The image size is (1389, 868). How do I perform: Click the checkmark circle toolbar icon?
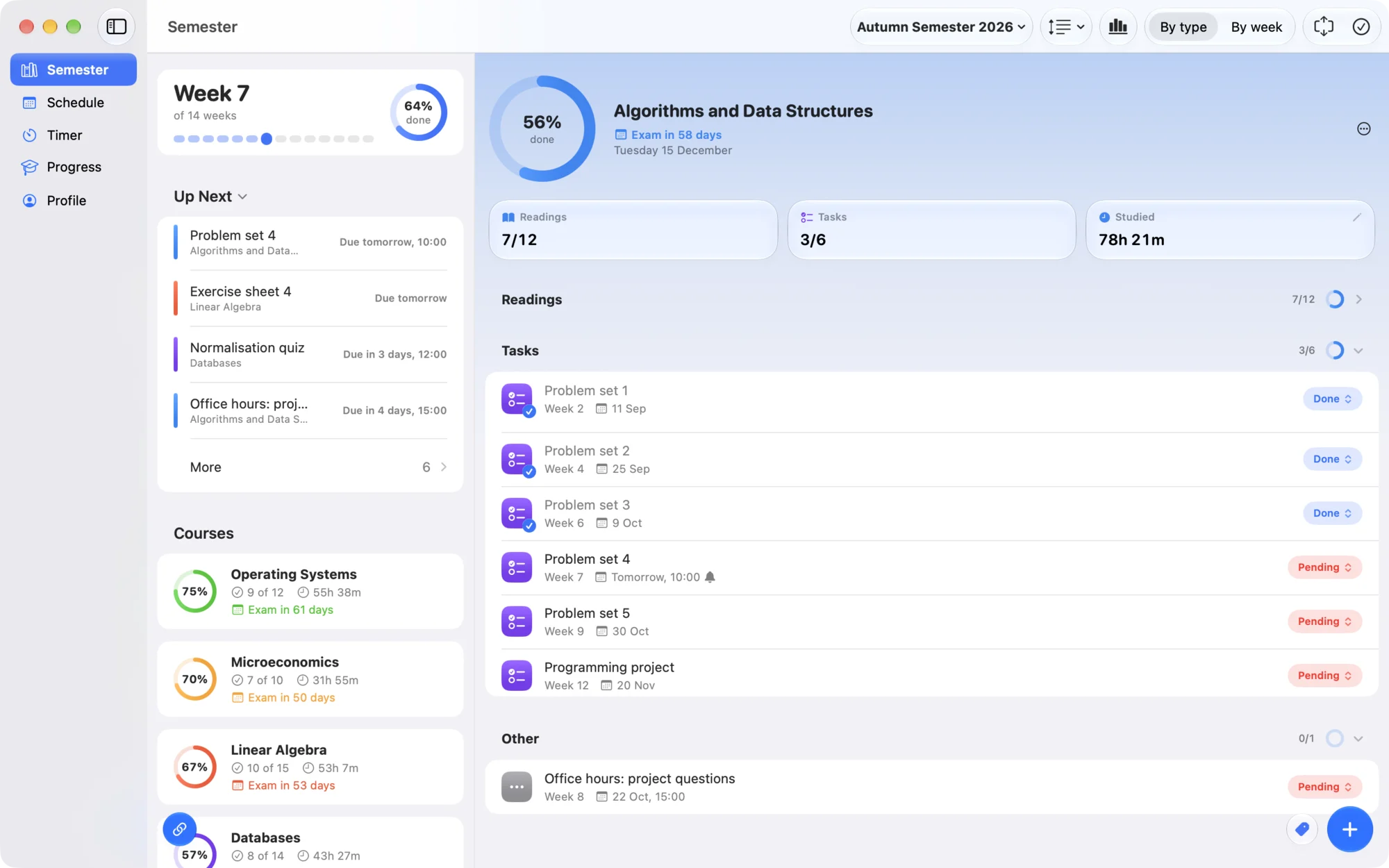coord(1361,26)
